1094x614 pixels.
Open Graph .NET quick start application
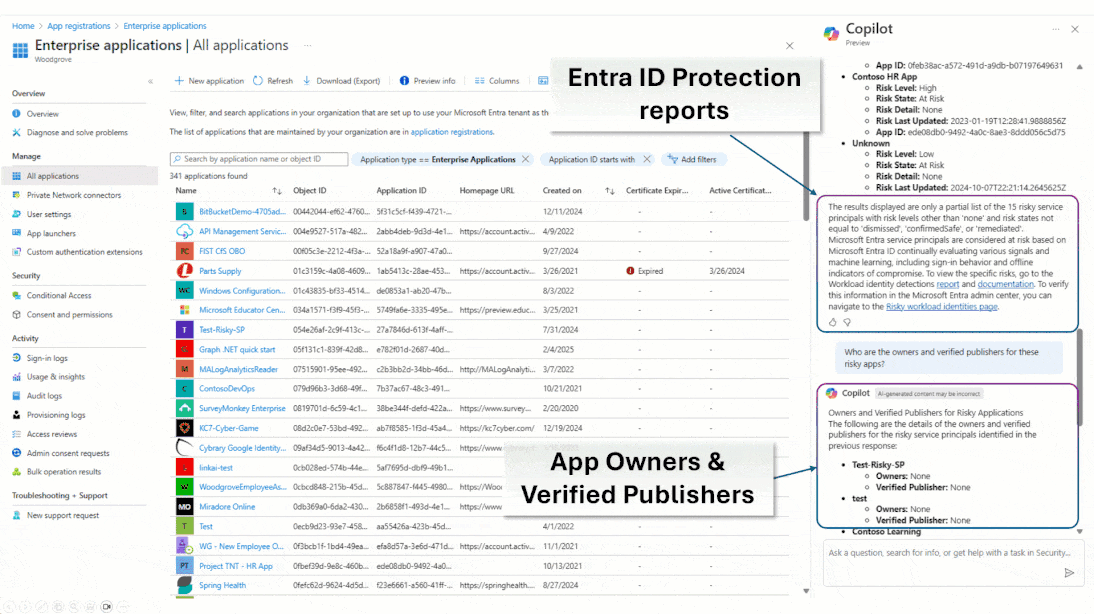(237, 350)
